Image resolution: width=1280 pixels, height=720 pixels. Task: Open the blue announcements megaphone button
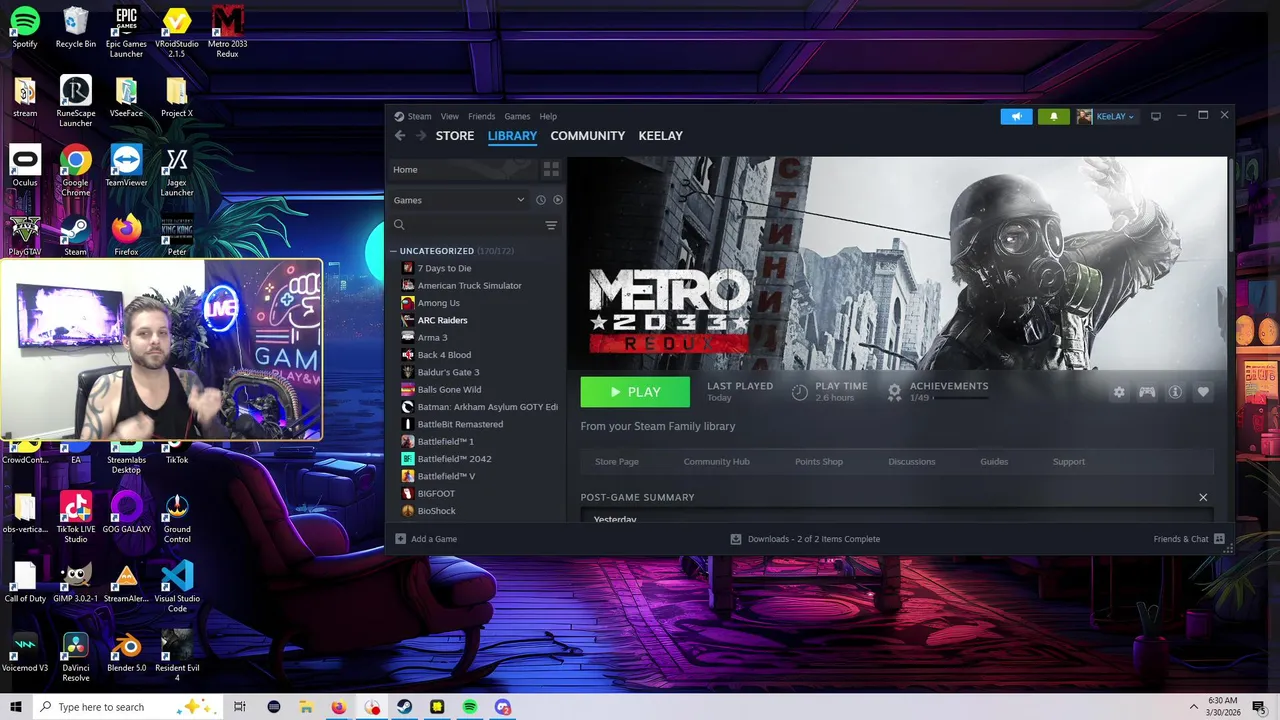coord(1016,116)
